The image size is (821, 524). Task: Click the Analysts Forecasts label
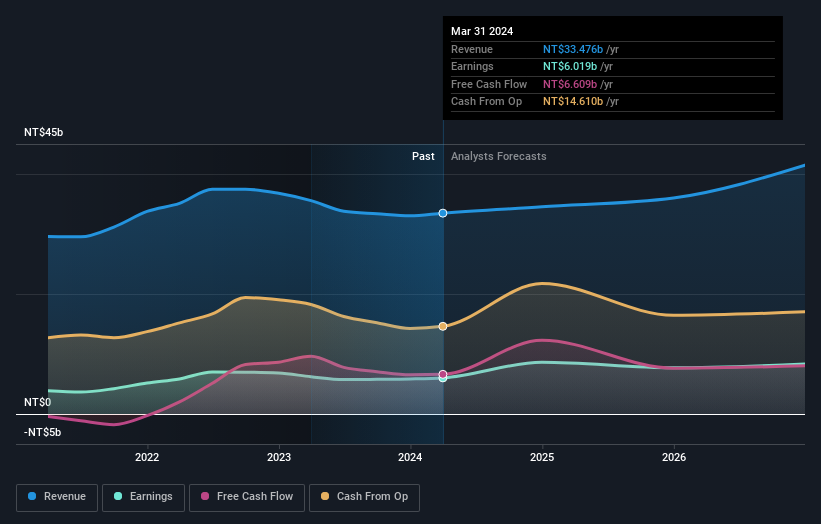(498, 156)
